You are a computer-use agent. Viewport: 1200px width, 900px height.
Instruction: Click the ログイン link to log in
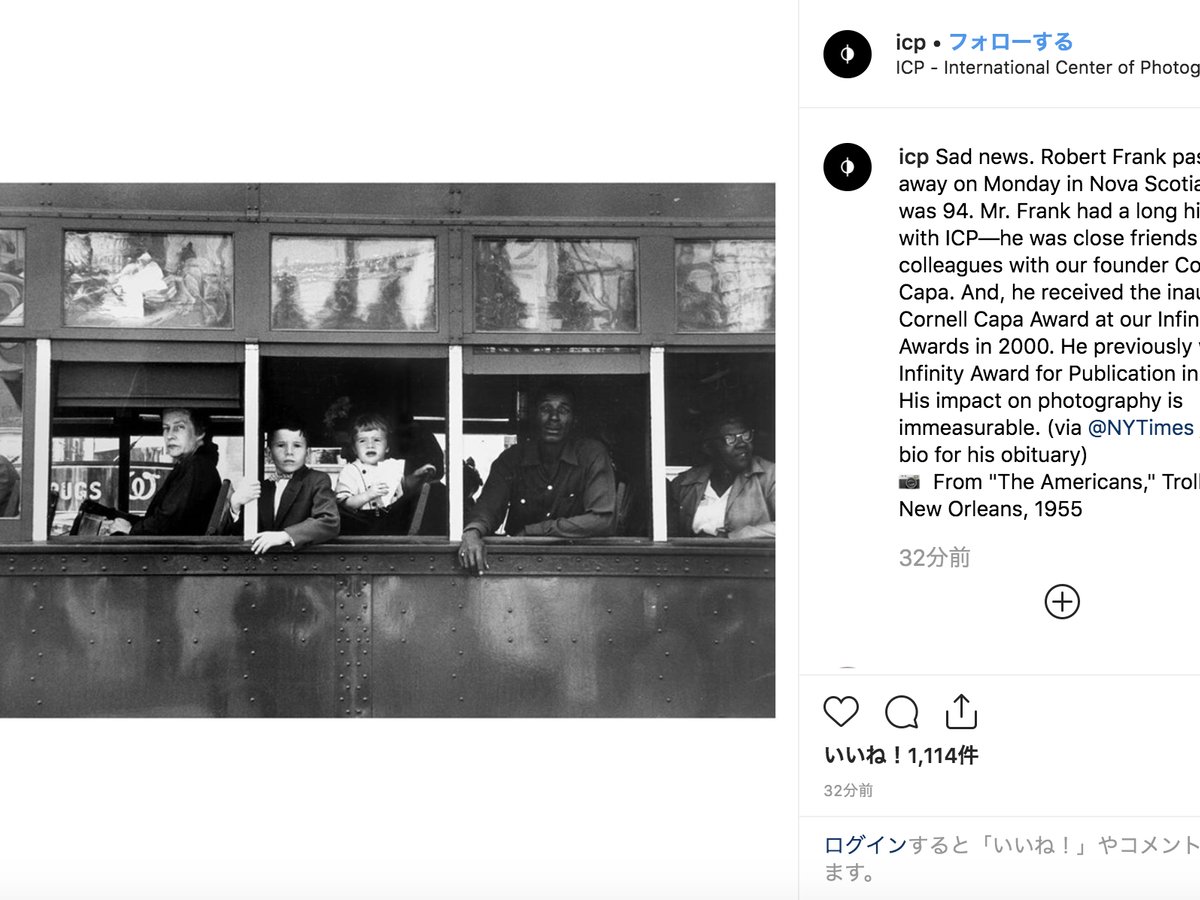tap(865, 845)
